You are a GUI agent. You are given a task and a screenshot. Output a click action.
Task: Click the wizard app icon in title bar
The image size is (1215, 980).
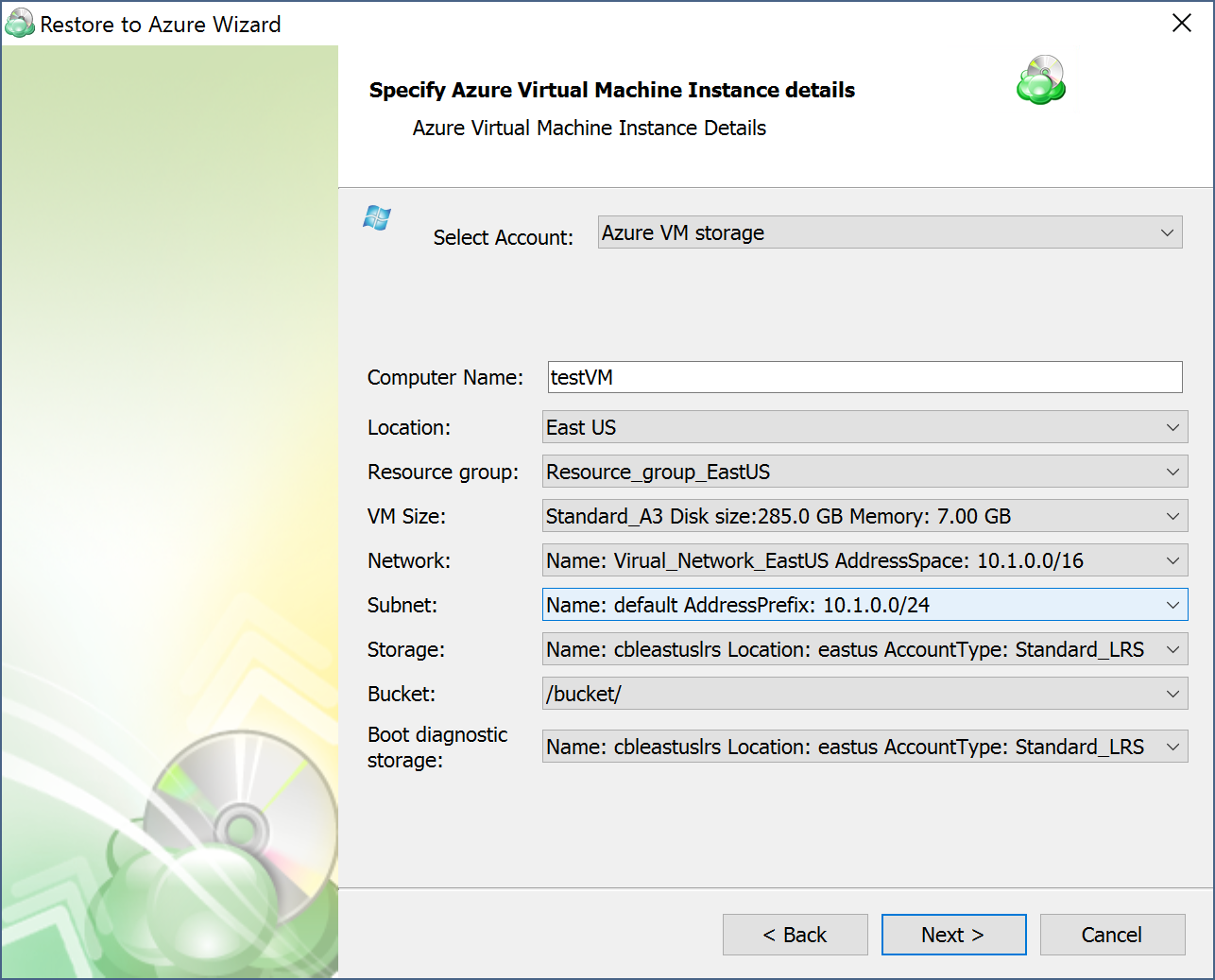tap(19, 24)
